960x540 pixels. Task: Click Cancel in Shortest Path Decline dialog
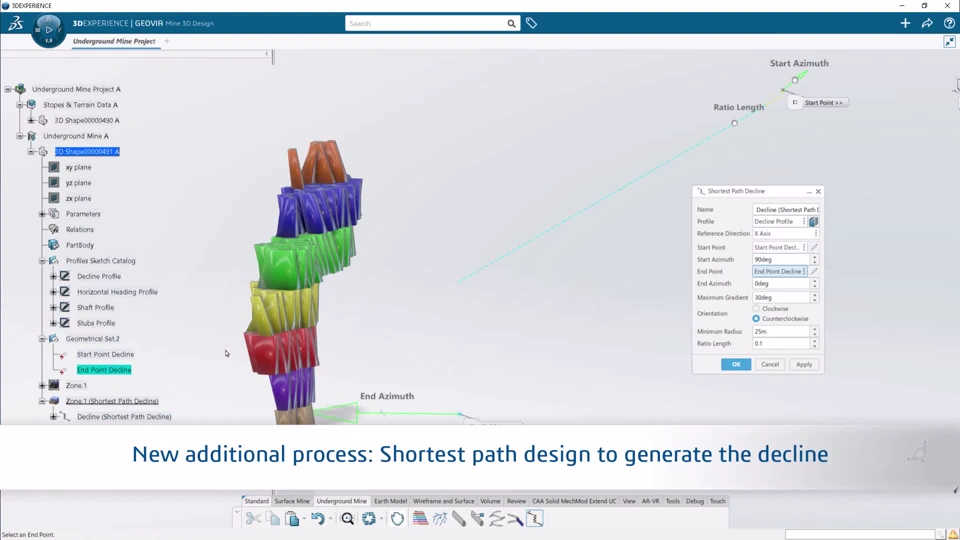770,364
